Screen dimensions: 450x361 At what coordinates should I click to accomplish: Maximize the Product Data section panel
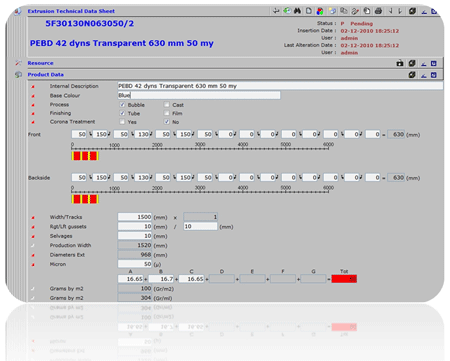[x=434, y=75]
